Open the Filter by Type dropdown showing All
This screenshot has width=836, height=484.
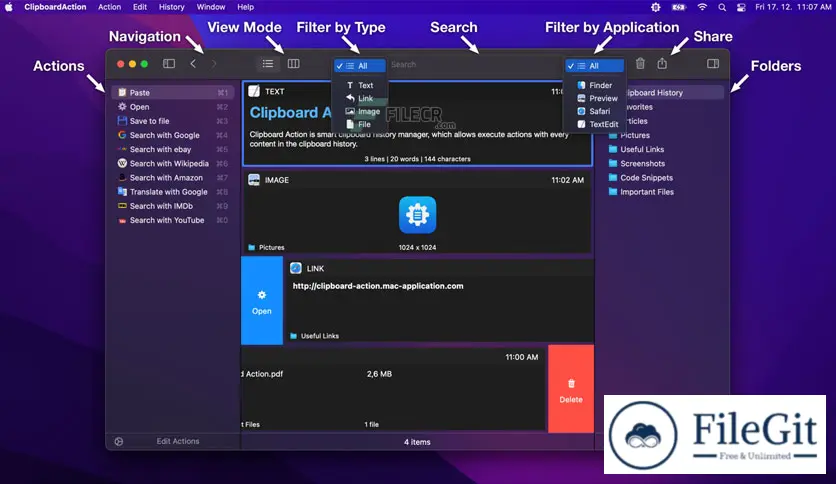pos(359,66)
